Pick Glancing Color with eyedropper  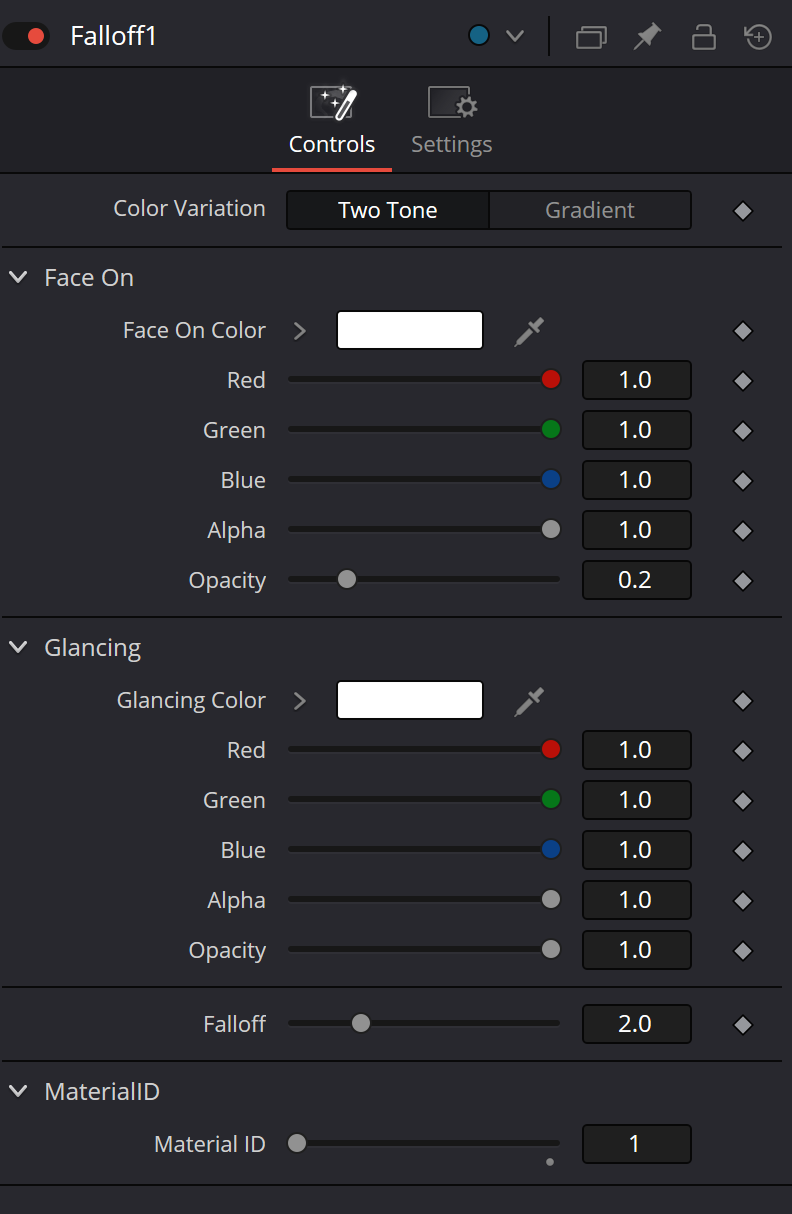click(x=529, y=701)
